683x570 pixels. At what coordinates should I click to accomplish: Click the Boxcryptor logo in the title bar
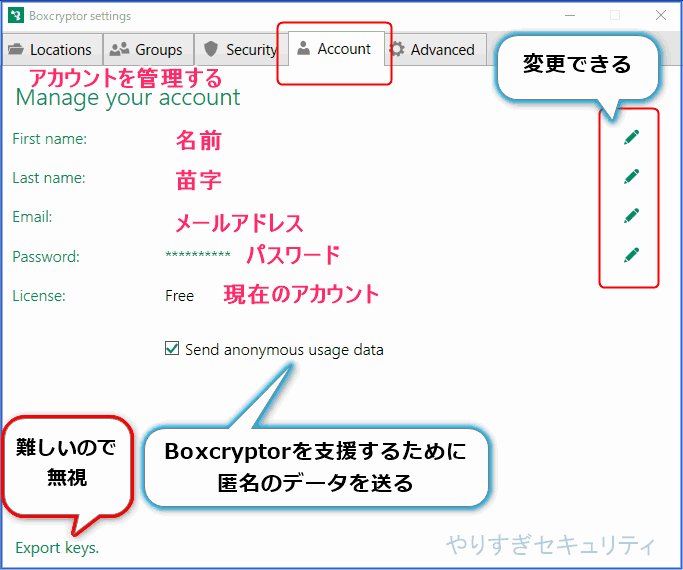(x=16, y=16)
